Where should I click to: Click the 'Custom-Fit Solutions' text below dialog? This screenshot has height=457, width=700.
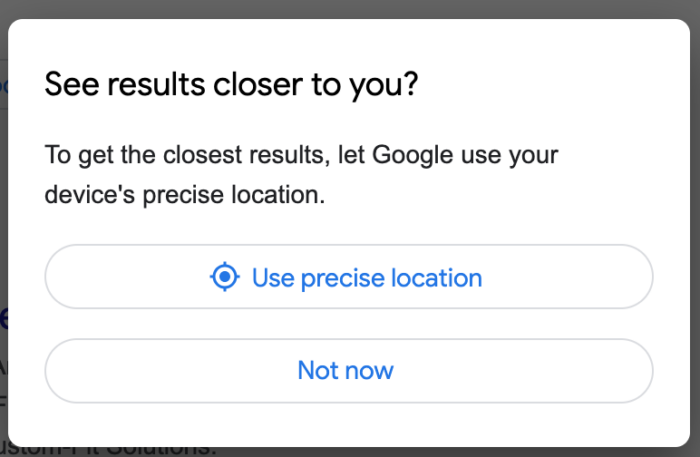click(110, 451)
